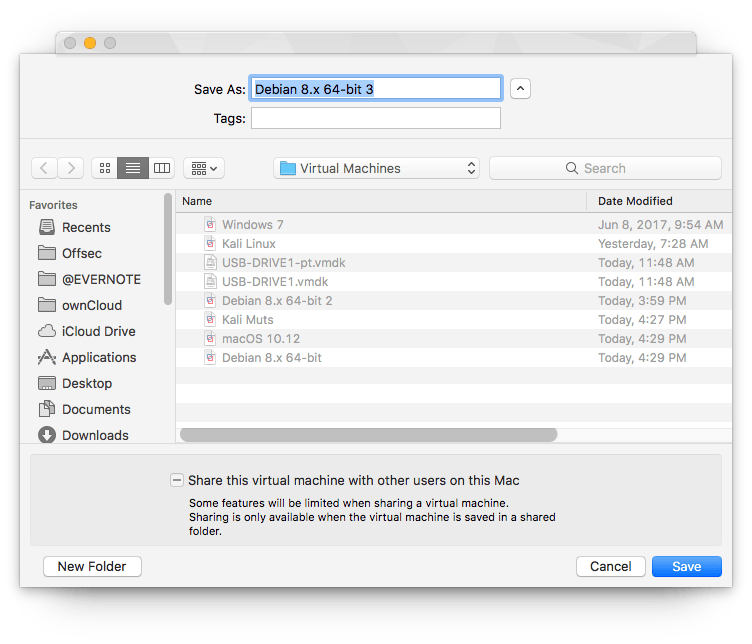Click the forward navigation arrow

point(71,168)
